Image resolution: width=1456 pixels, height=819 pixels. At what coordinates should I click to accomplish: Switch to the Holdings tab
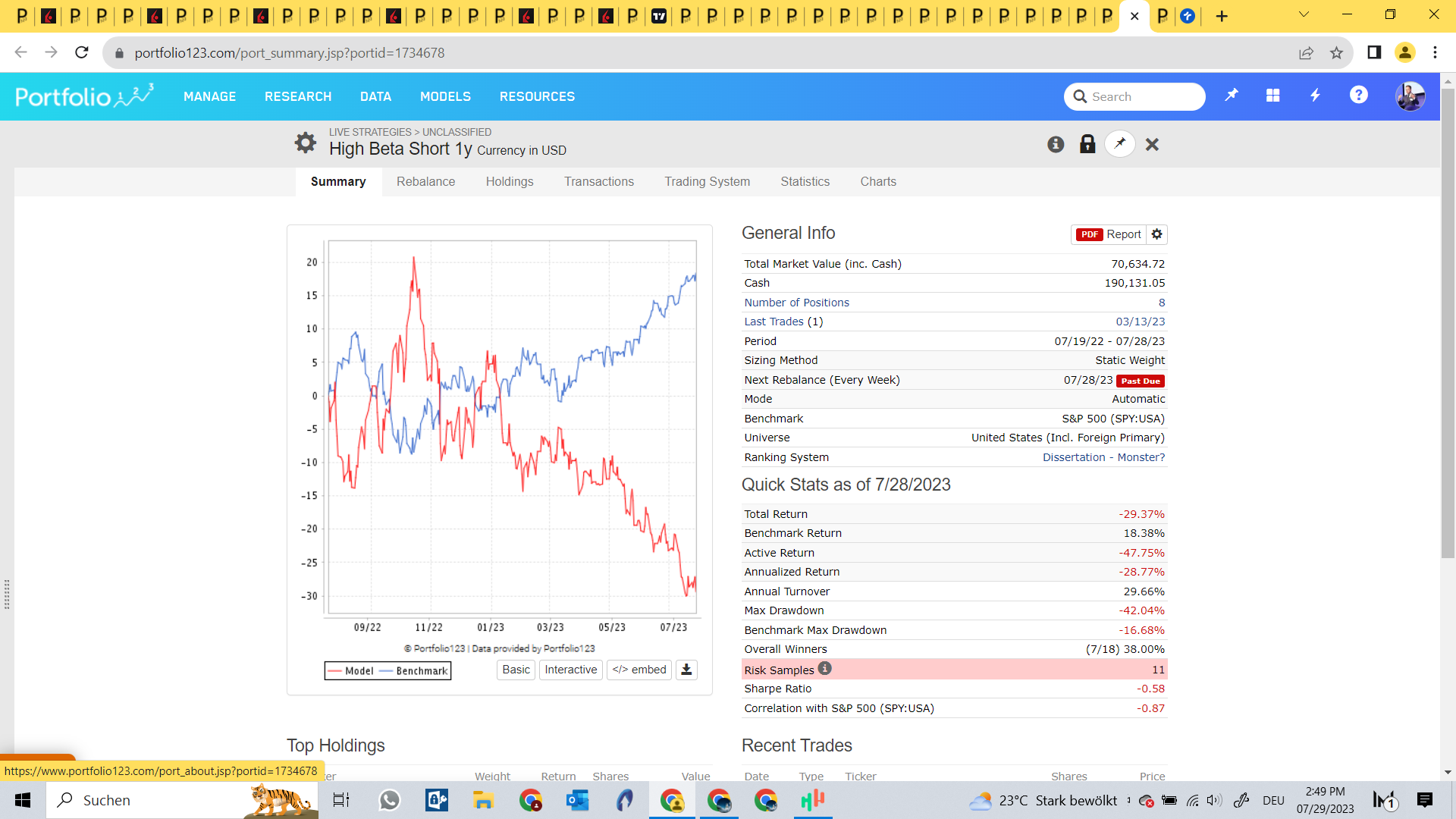click(x=510, y=181)
